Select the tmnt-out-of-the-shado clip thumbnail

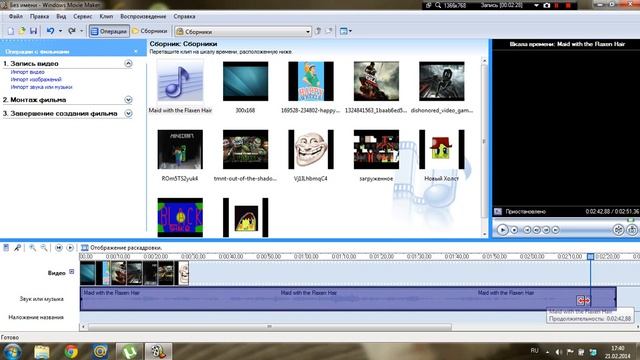click(245, 149)
